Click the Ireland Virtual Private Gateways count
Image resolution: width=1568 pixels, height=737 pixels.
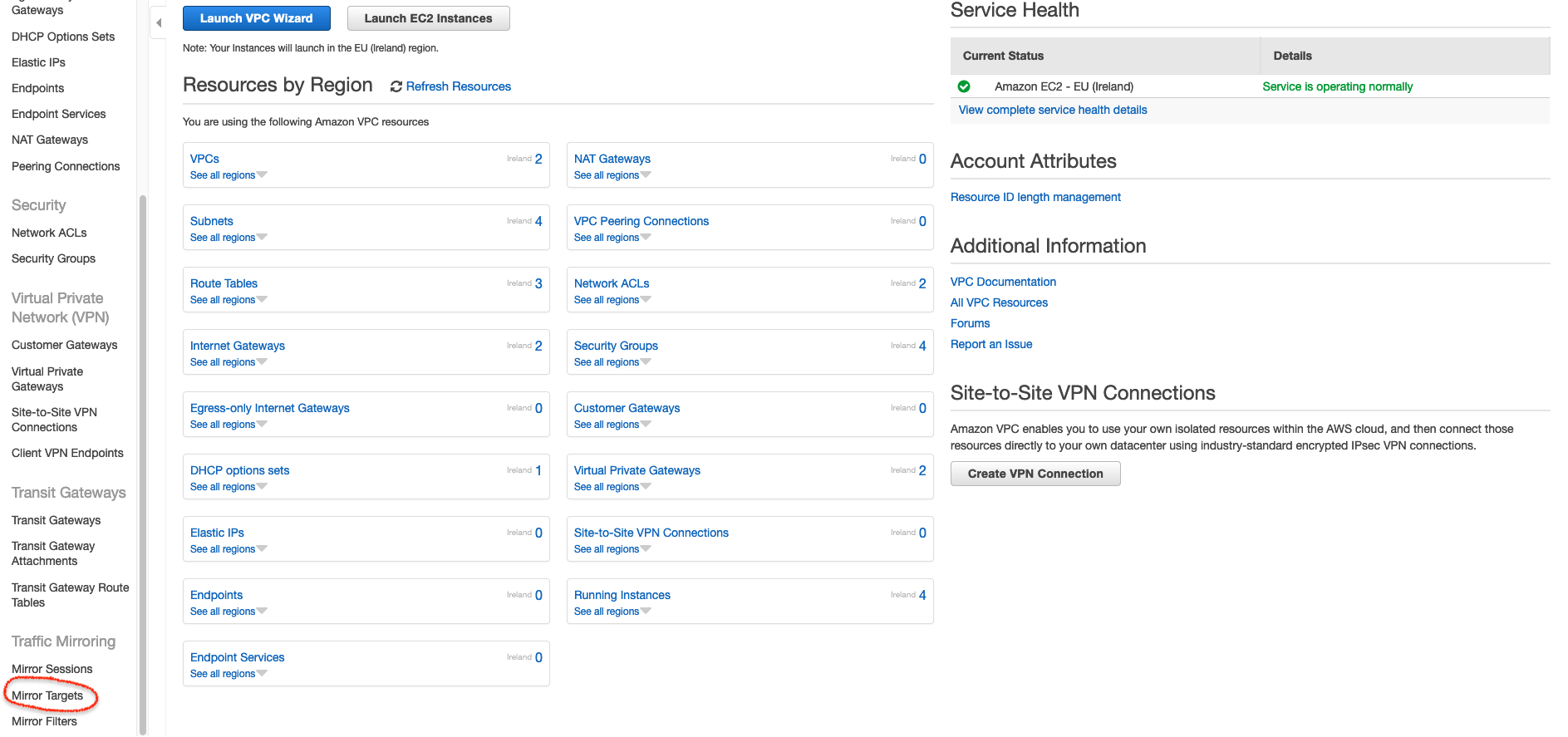pos(922,470)
